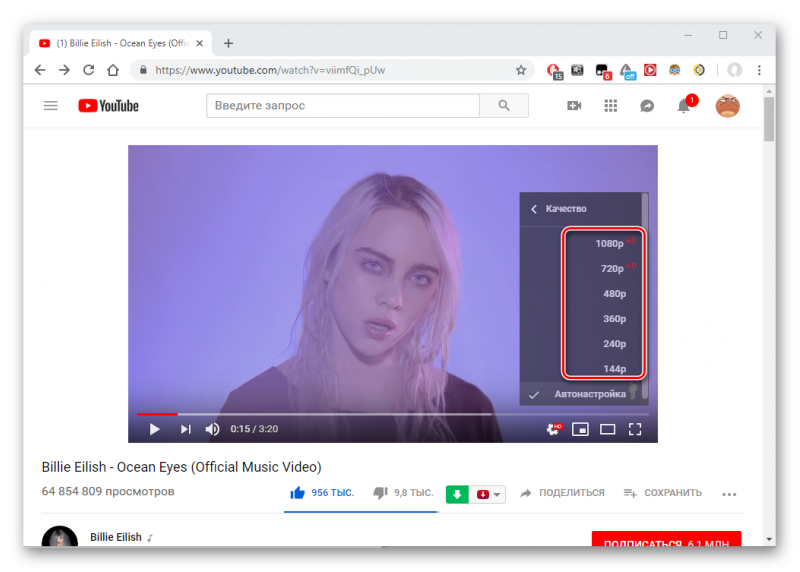Open YouTube messages share icon
Image resolution: width=800 pixels, height=572 pixels.
(647, 106)
